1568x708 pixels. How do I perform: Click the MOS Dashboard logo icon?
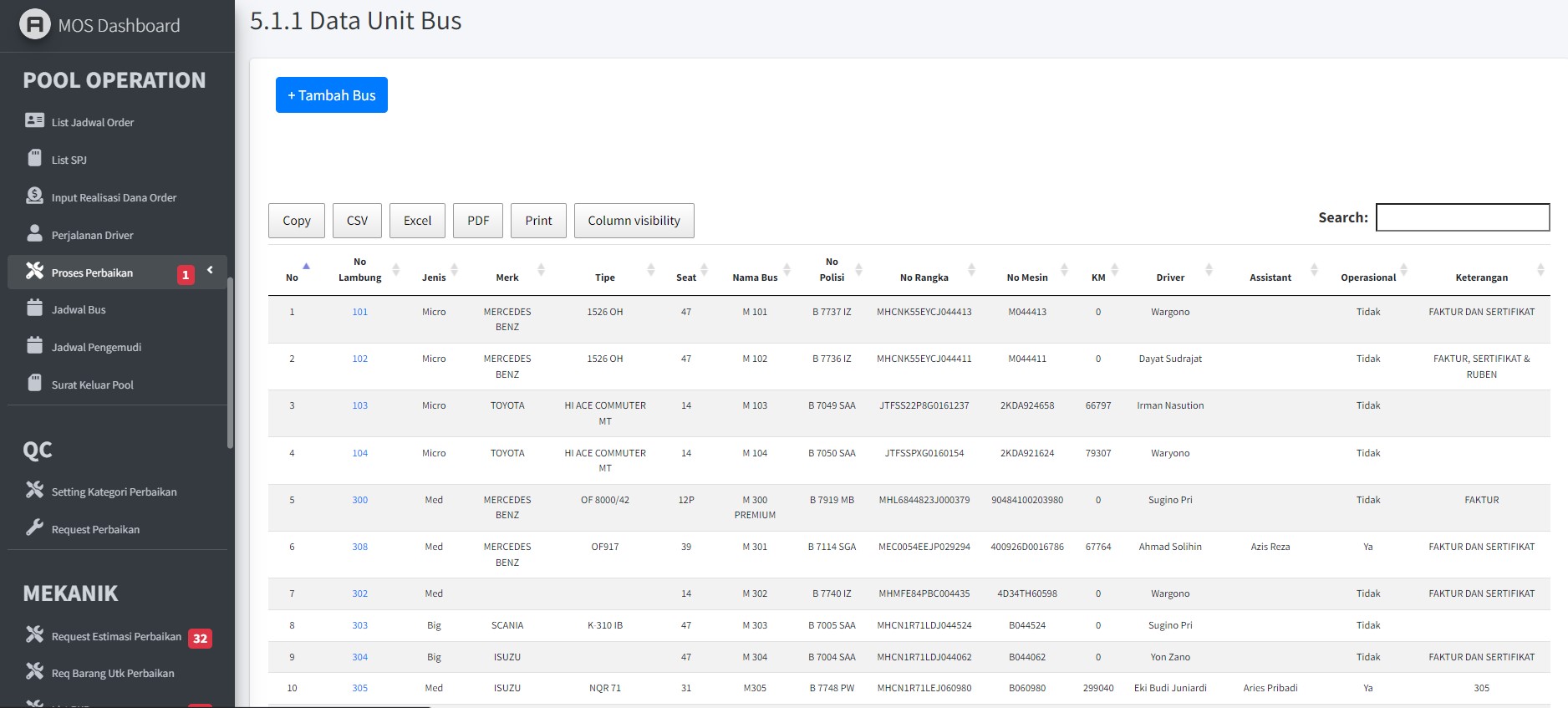point(34,24)
